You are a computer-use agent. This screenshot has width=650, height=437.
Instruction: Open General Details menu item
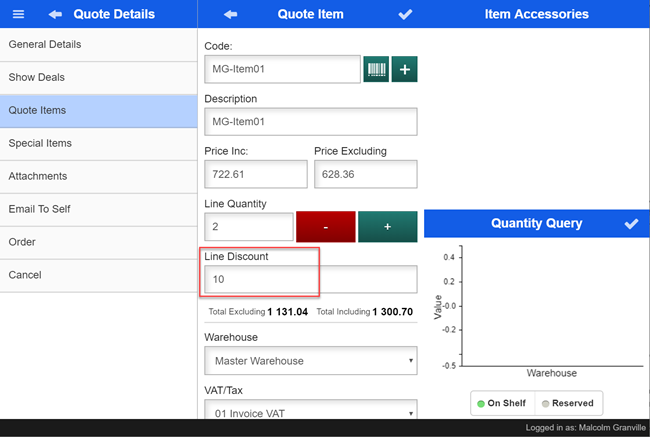click(99, 45)
